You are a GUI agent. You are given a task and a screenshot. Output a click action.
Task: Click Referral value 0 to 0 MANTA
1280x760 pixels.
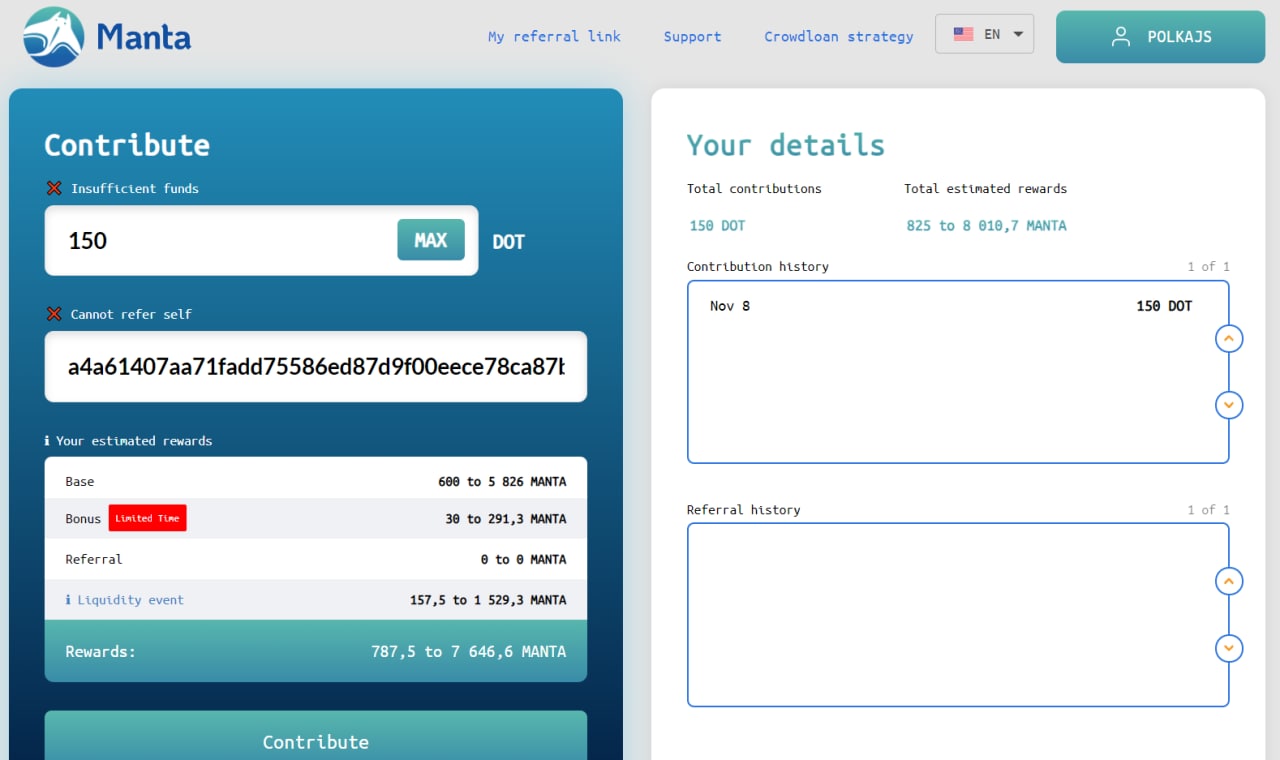[523, 559]
